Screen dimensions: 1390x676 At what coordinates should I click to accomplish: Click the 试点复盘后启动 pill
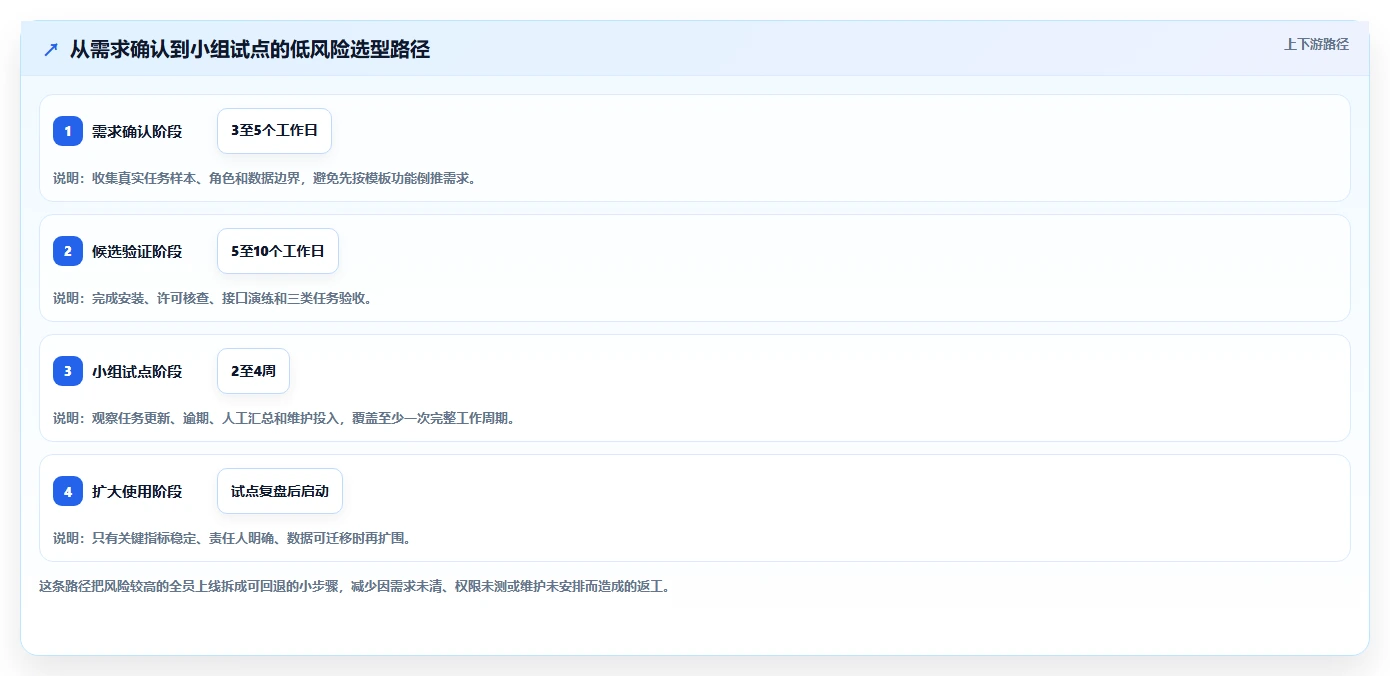coord(280,491)
